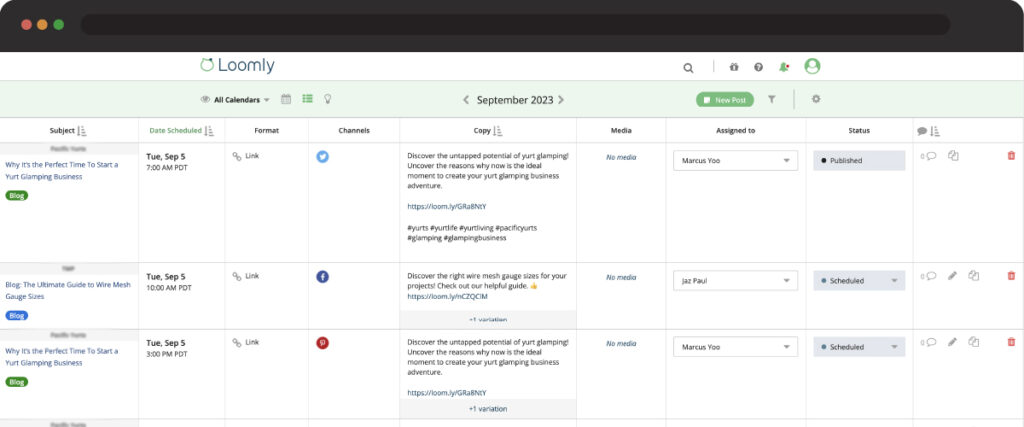Open the calendar settings gear icon
This screenshot has width=1024, height=427.
(x=816, y=99)
